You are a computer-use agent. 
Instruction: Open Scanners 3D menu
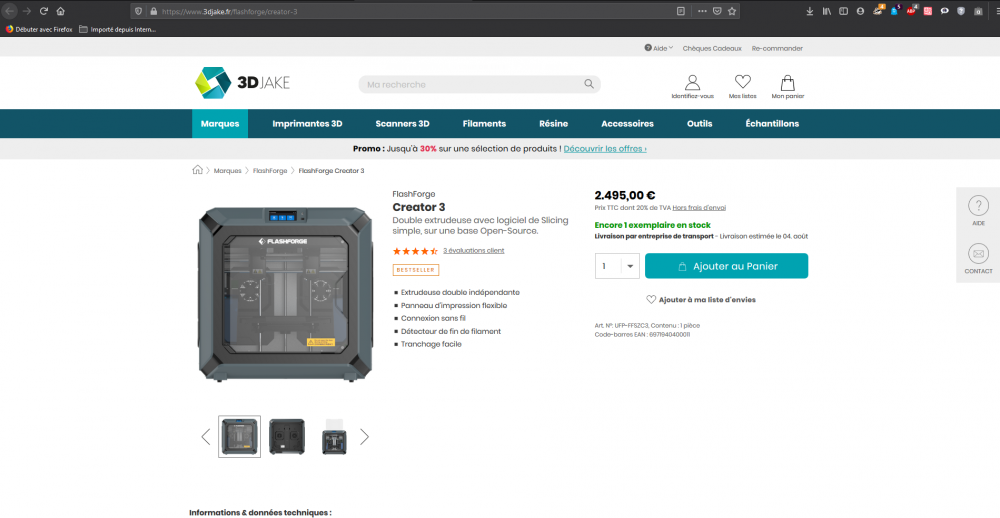coord(402,124)
